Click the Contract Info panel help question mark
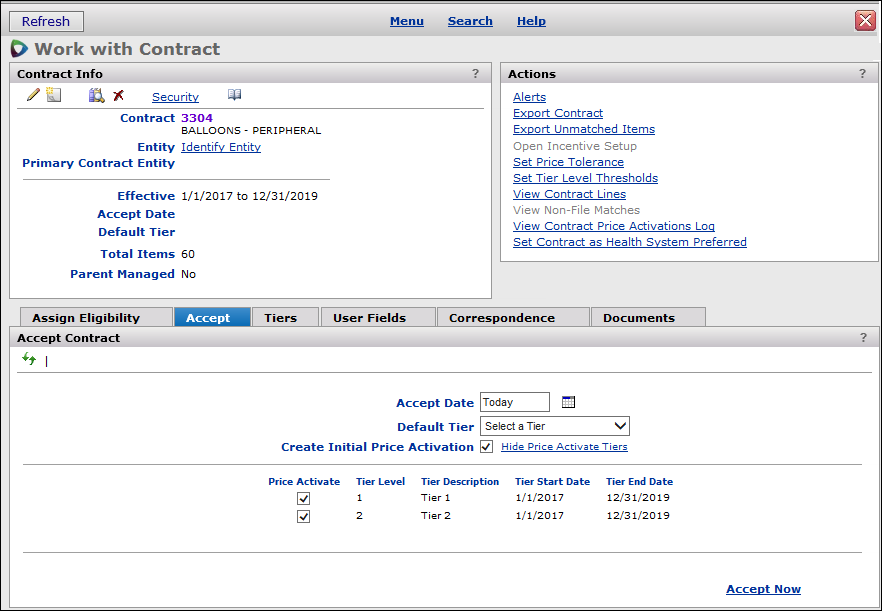 476,73
